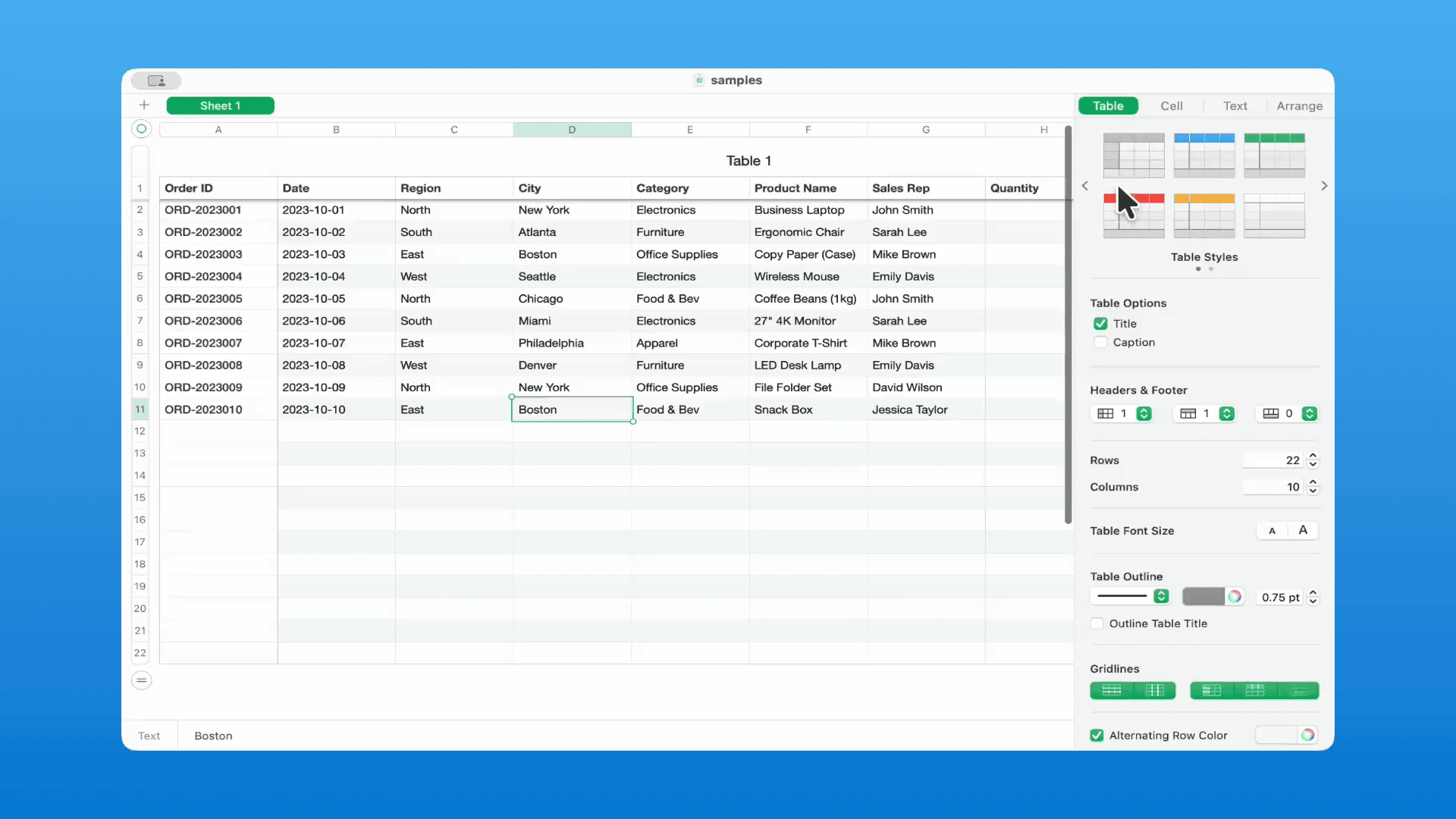
Task: Switch to the Text inspector tab
Action: [x=1235, y=106]
